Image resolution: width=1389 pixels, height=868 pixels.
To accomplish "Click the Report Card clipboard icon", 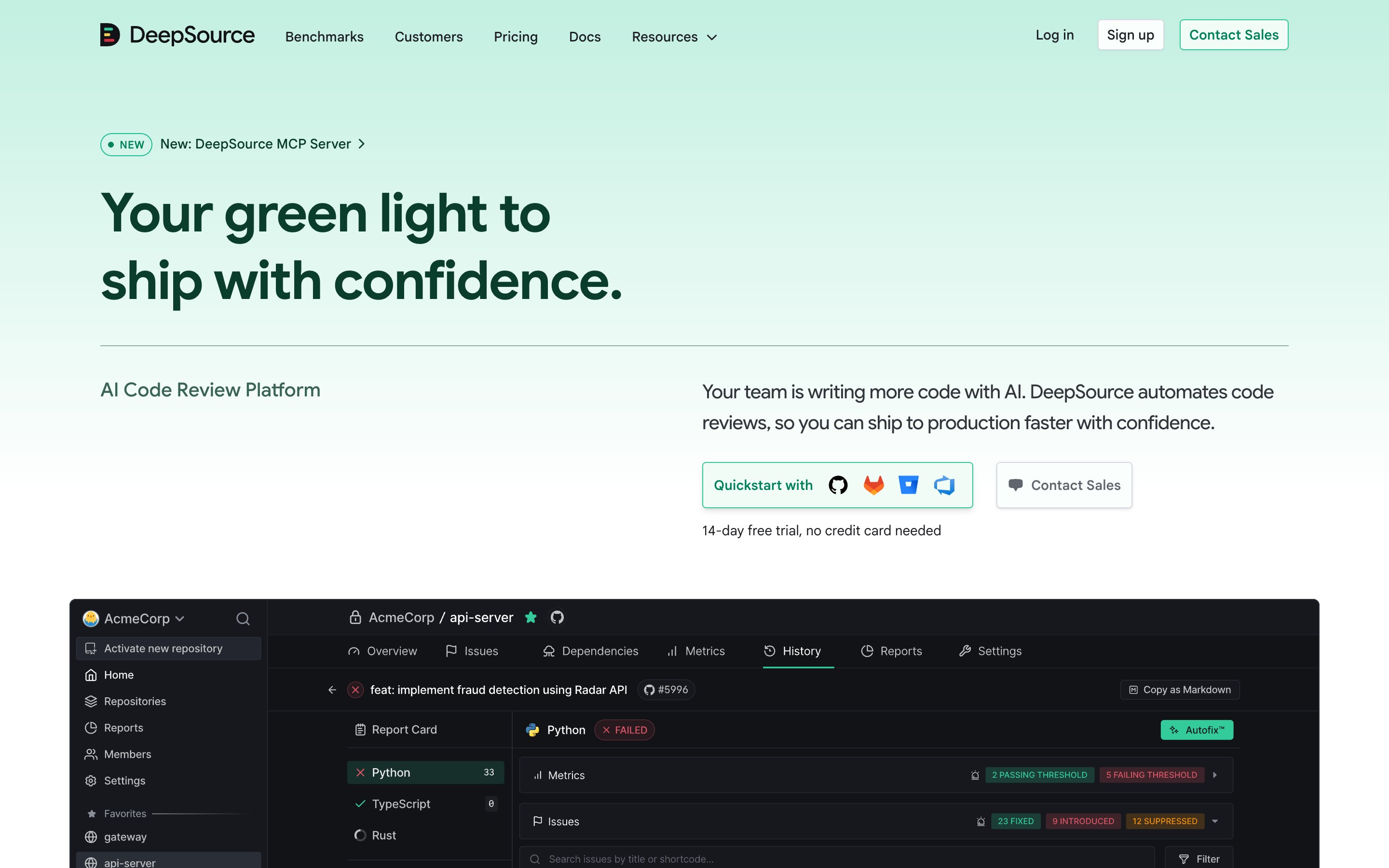I will point(360,730).
